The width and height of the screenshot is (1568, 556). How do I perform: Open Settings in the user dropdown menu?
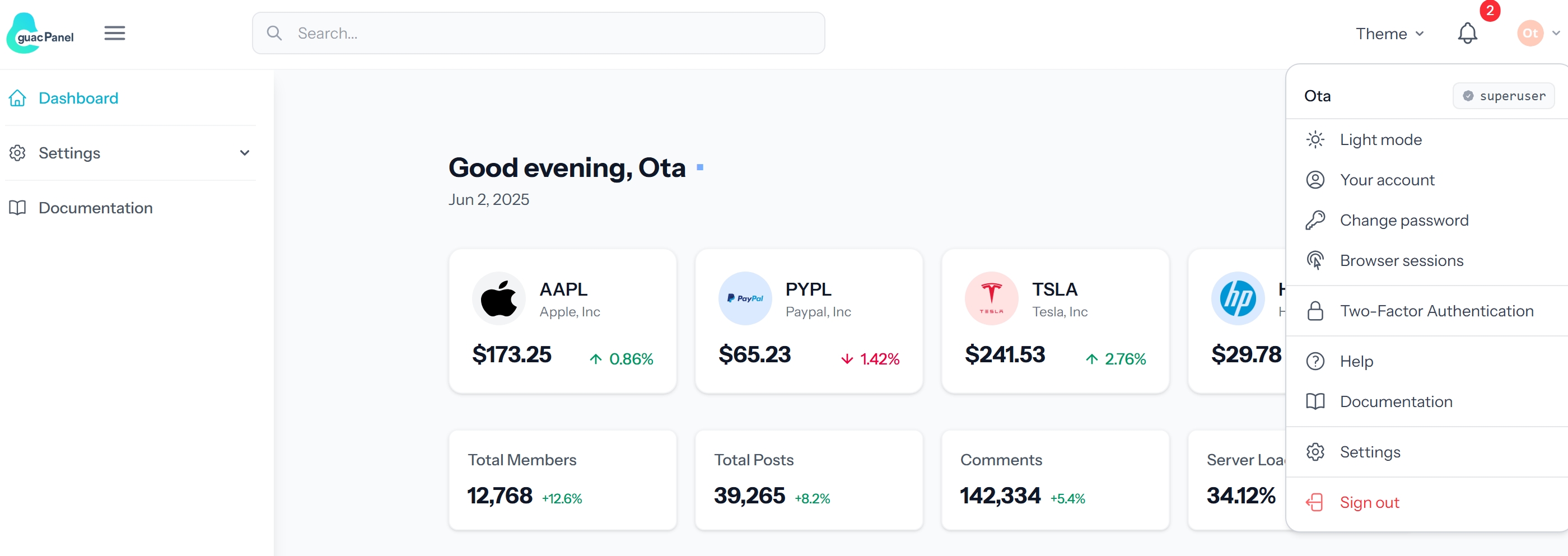click(1427, 452)
